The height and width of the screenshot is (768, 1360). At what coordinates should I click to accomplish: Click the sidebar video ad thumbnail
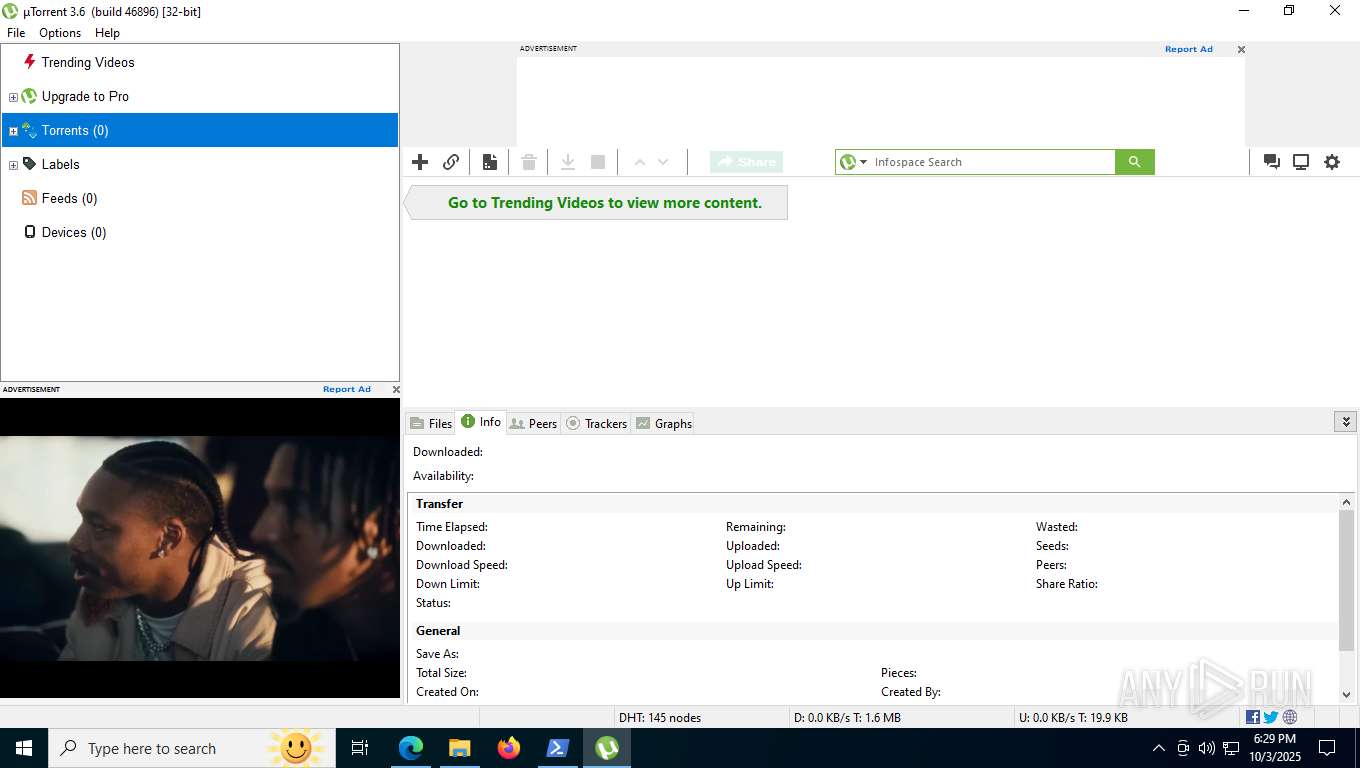click(x=200, y=548)
